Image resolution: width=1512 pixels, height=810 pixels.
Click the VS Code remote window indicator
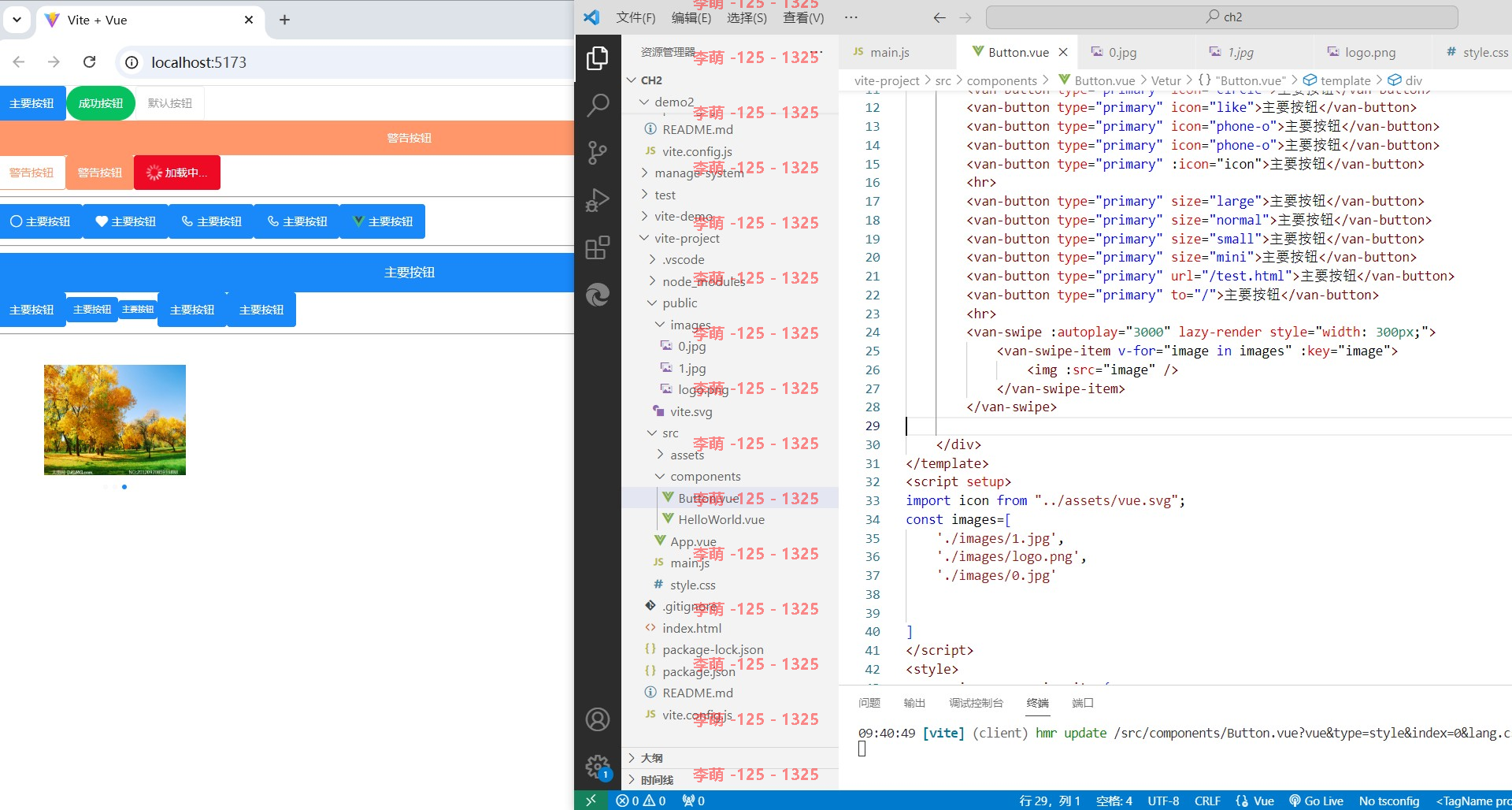pyautogui.click(x=591, y=801)
